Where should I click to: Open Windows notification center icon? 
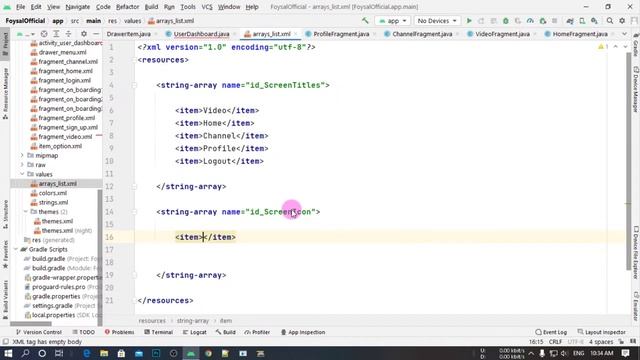pos(625,353)
